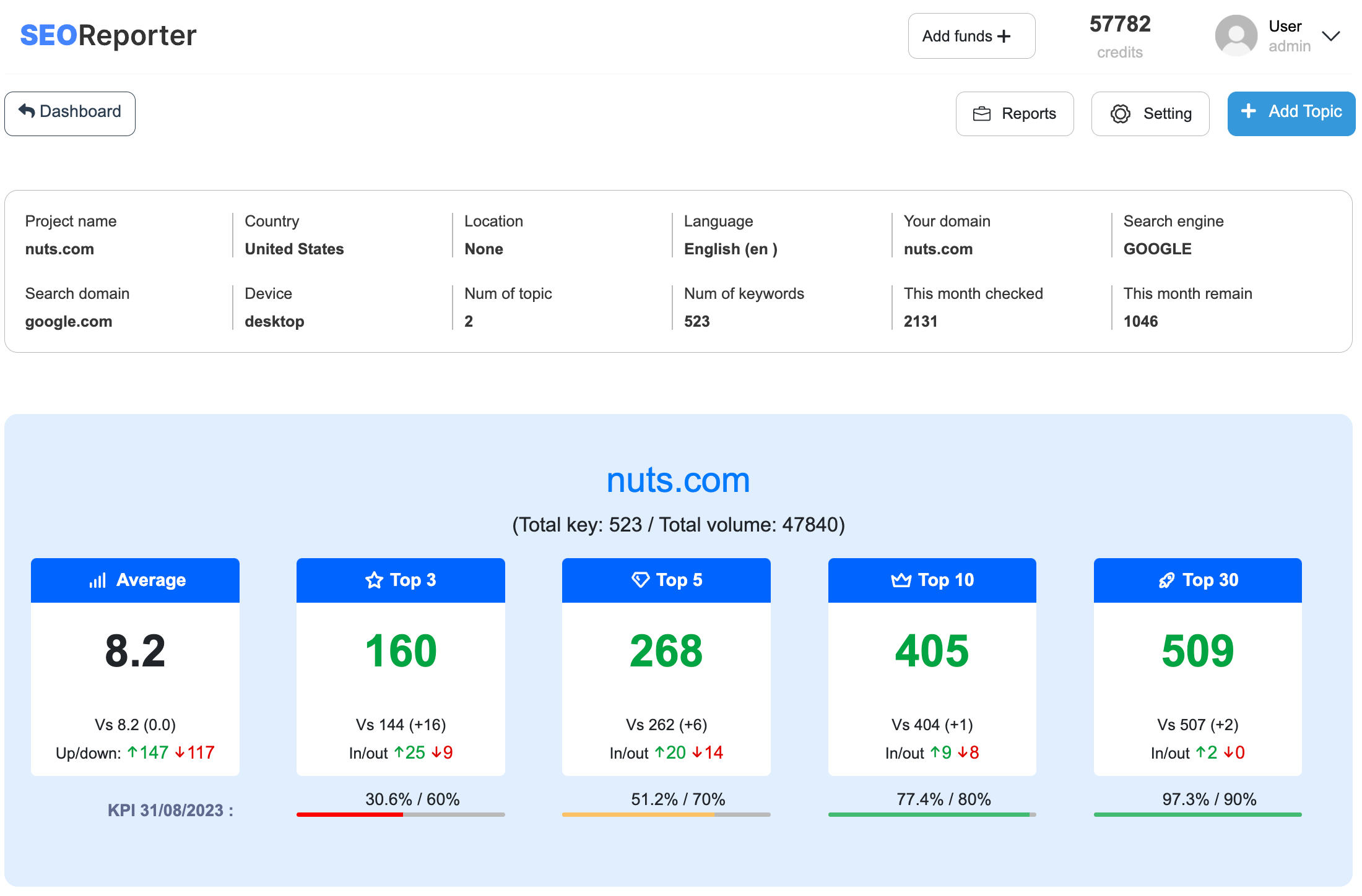Select the Top 30 card header
The image size is (1362, 896).
click(1198, 580)
